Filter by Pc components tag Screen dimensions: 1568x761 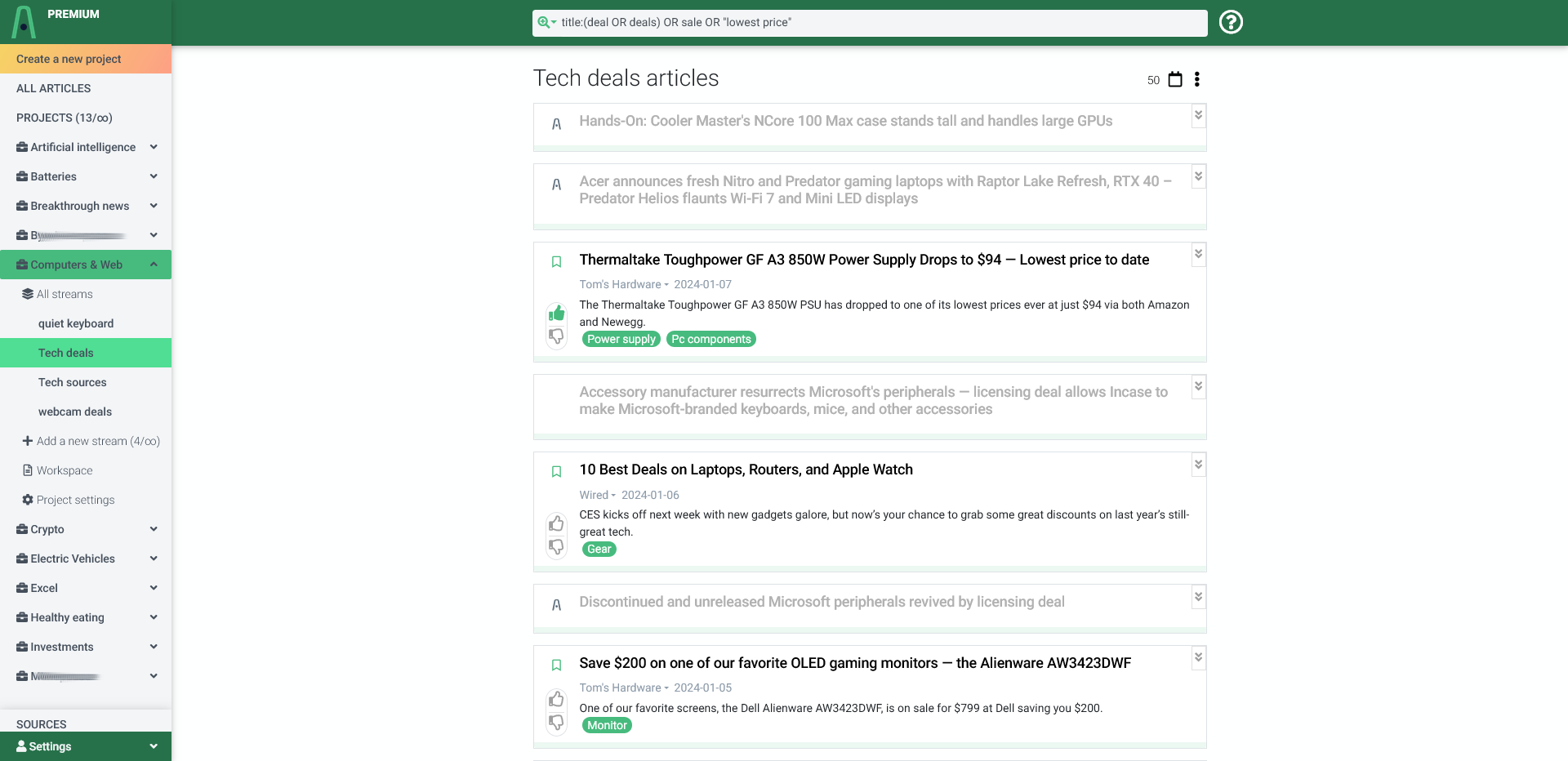(711, 339)
